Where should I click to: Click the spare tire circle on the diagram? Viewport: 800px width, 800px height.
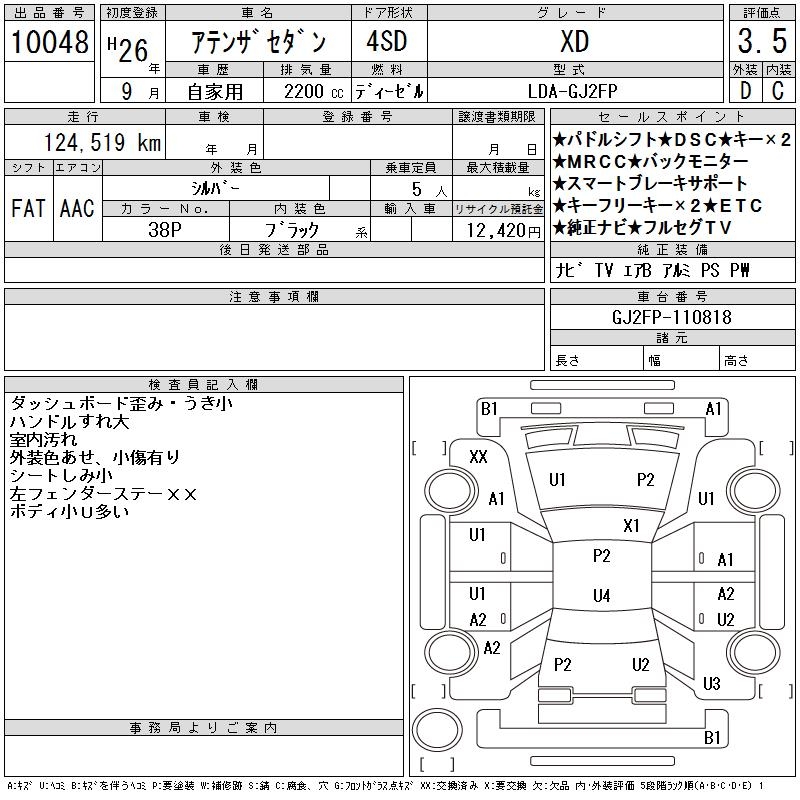click(x=437, y=729)
